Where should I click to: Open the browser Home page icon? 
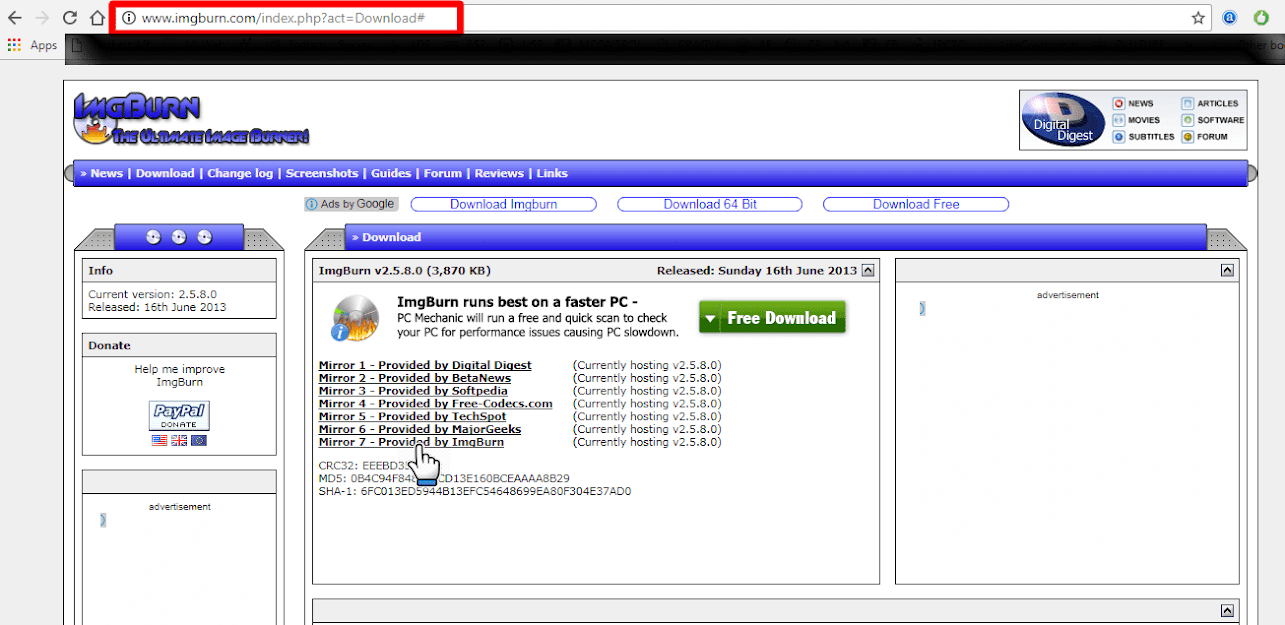(97, 18)
